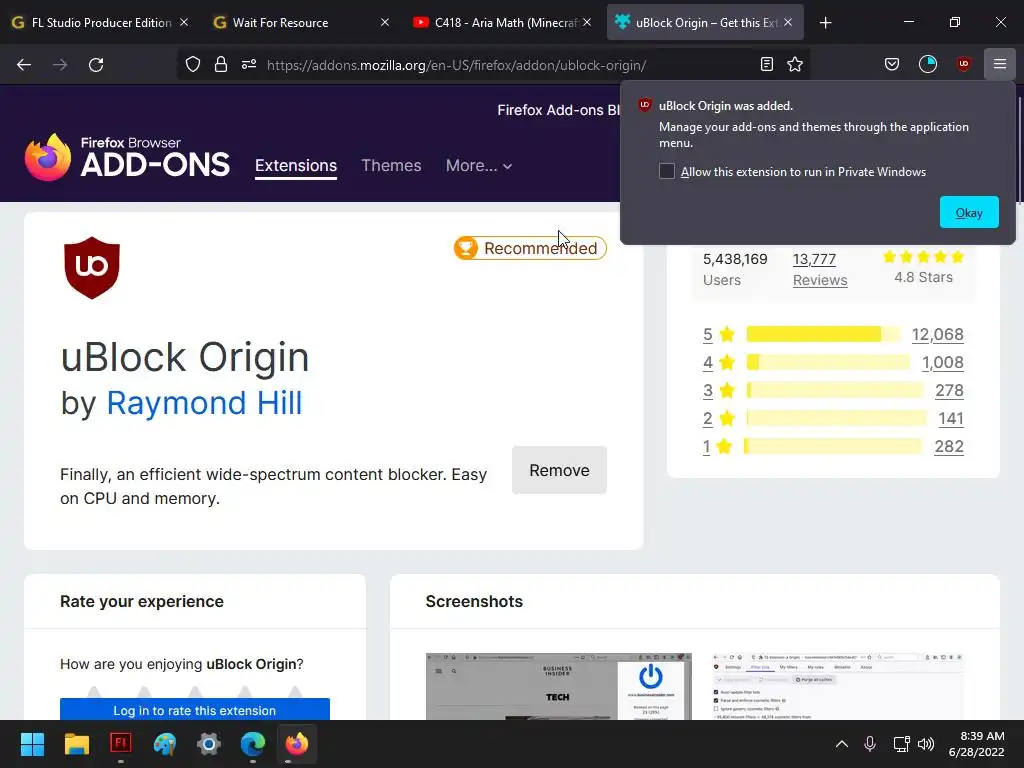Show hidden system tray icons
The image size is (1024, 768).
[842, 744]
